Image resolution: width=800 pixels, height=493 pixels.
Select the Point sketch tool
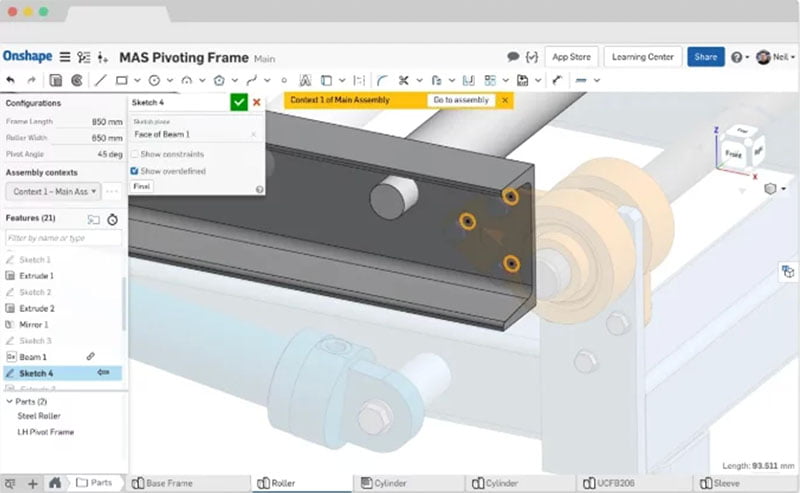284,80
